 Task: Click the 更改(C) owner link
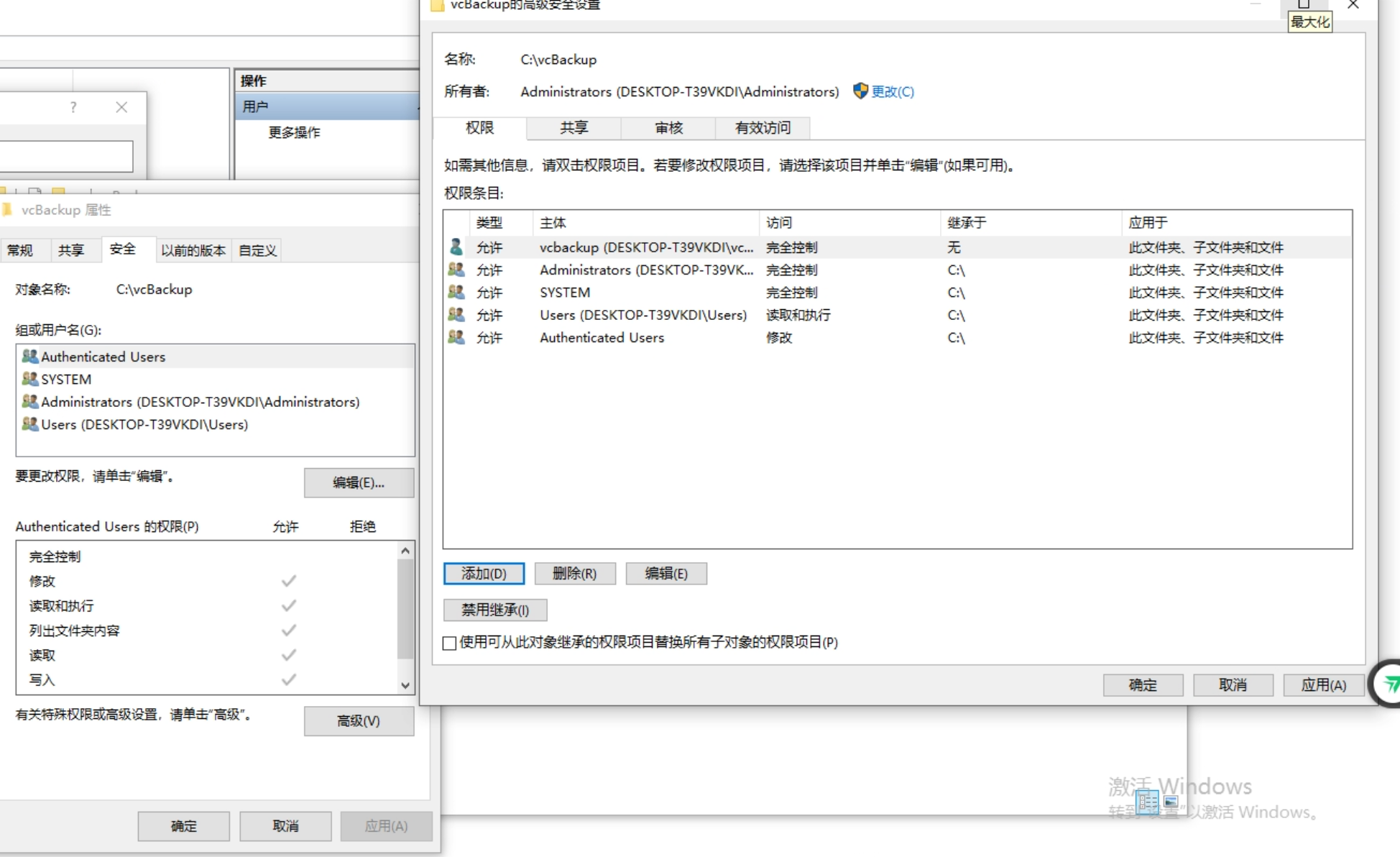click(x=893, y=91)
